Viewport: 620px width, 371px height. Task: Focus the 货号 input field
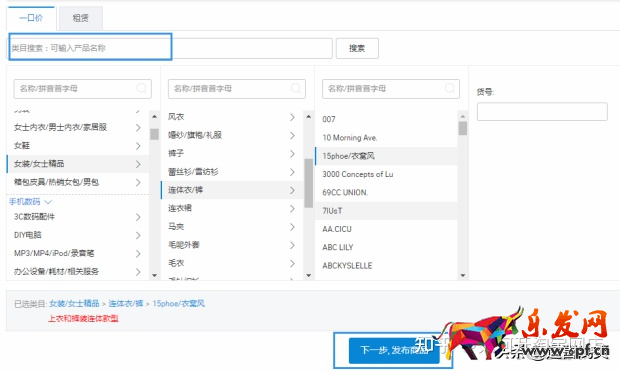tap(542, 112)
